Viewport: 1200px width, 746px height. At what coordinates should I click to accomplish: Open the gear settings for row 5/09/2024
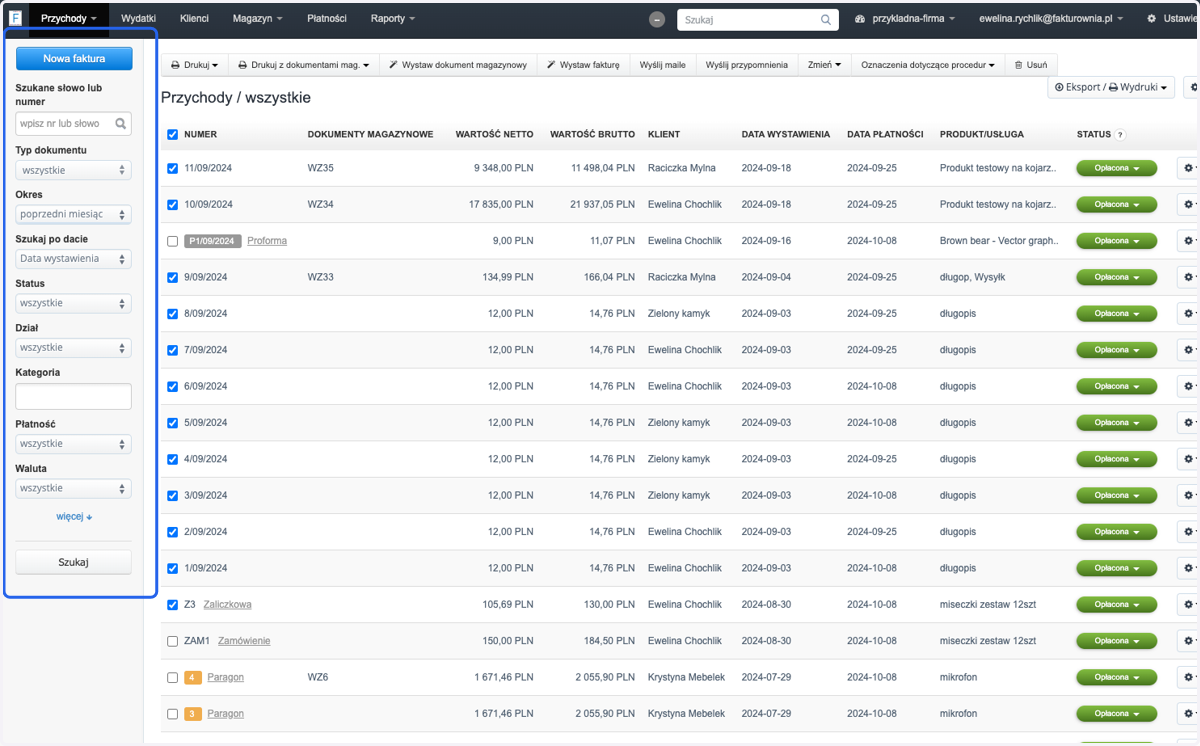pos(1189,422)
